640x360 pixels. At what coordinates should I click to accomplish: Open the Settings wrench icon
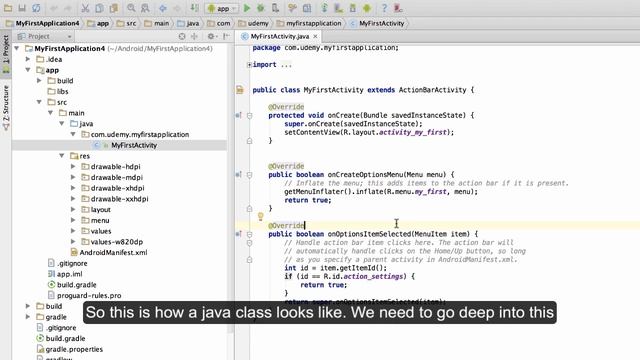pos(292,8)
